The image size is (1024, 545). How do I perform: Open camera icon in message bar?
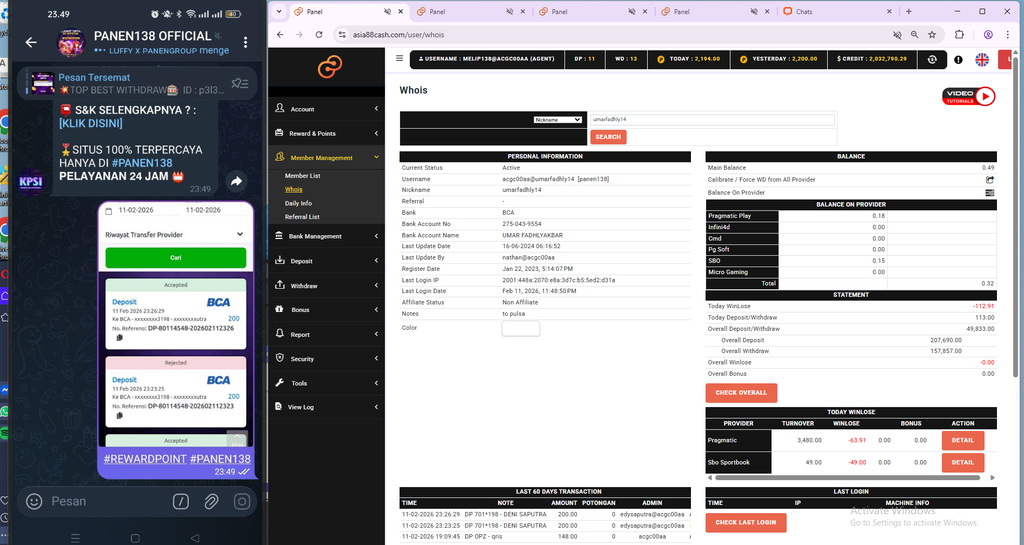[x=242, y=501]
